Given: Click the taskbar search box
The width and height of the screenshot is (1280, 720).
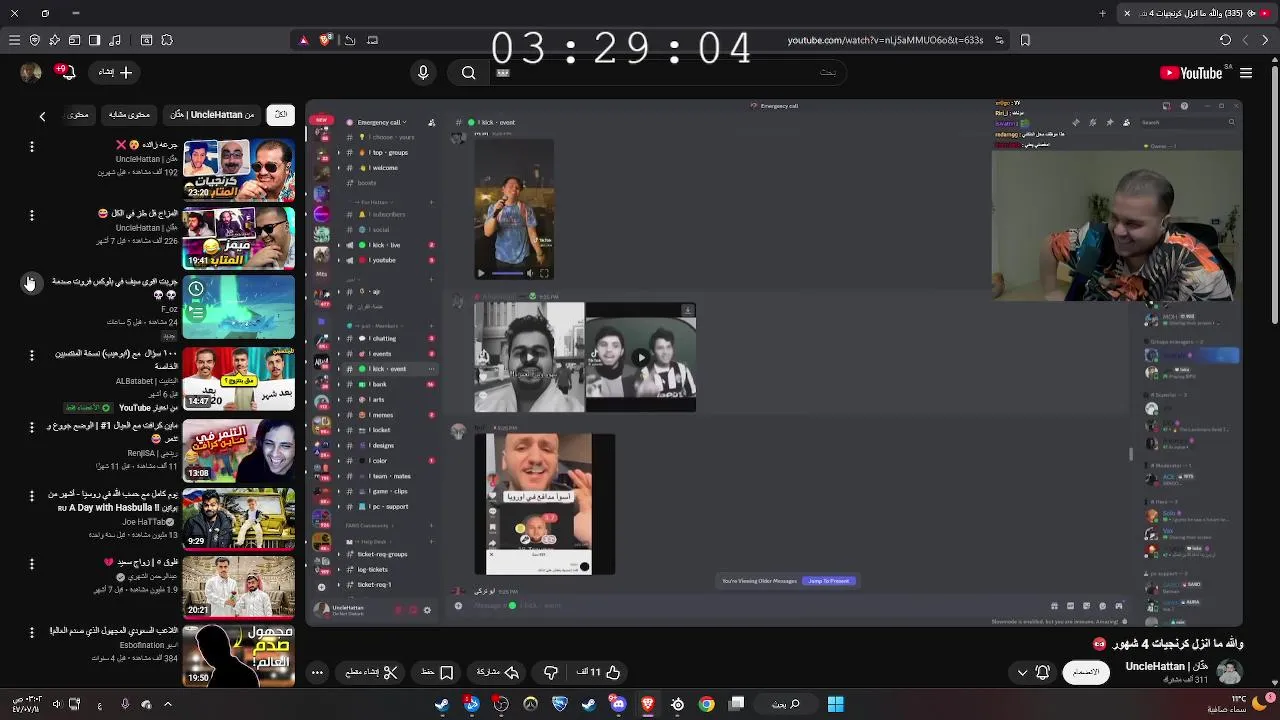Looking at the screenshot, I should (x=786, y=704).
